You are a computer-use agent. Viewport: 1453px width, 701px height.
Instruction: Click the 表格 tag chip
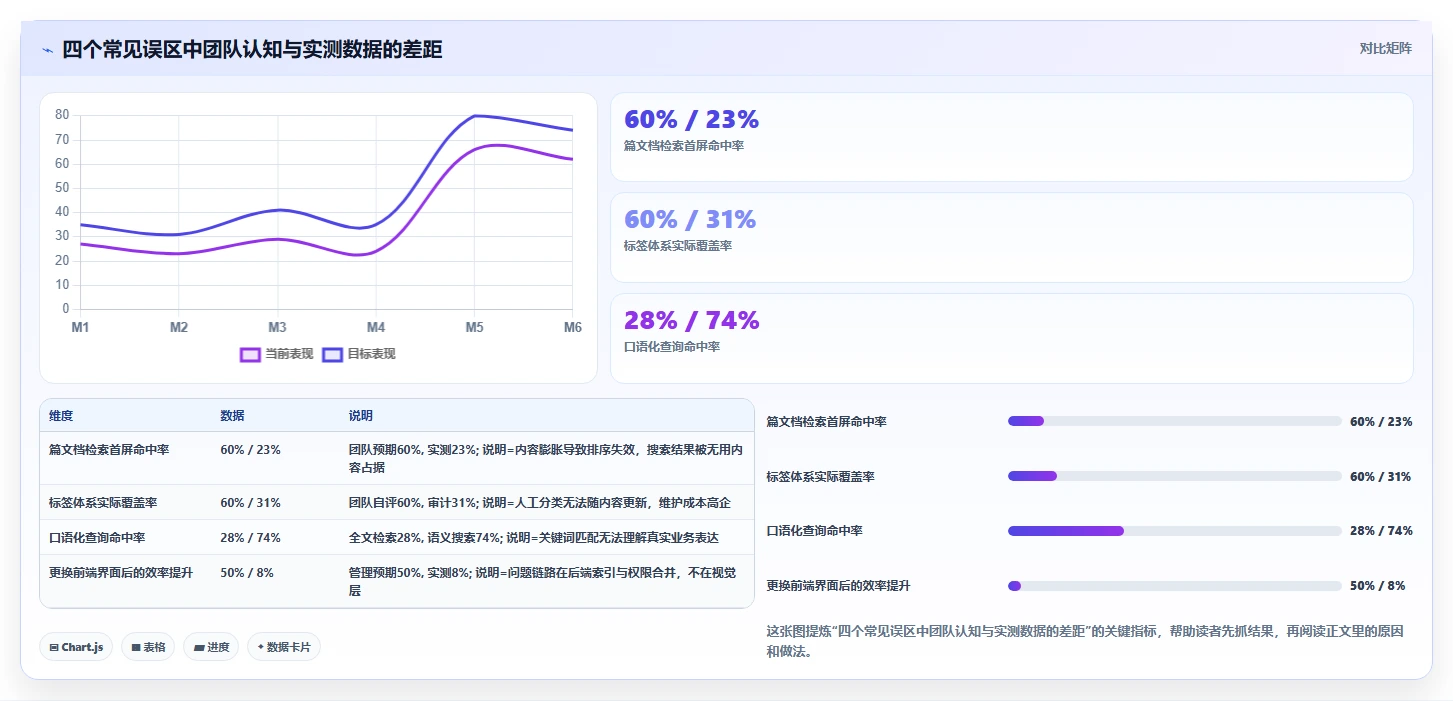[x=148, y=647]
